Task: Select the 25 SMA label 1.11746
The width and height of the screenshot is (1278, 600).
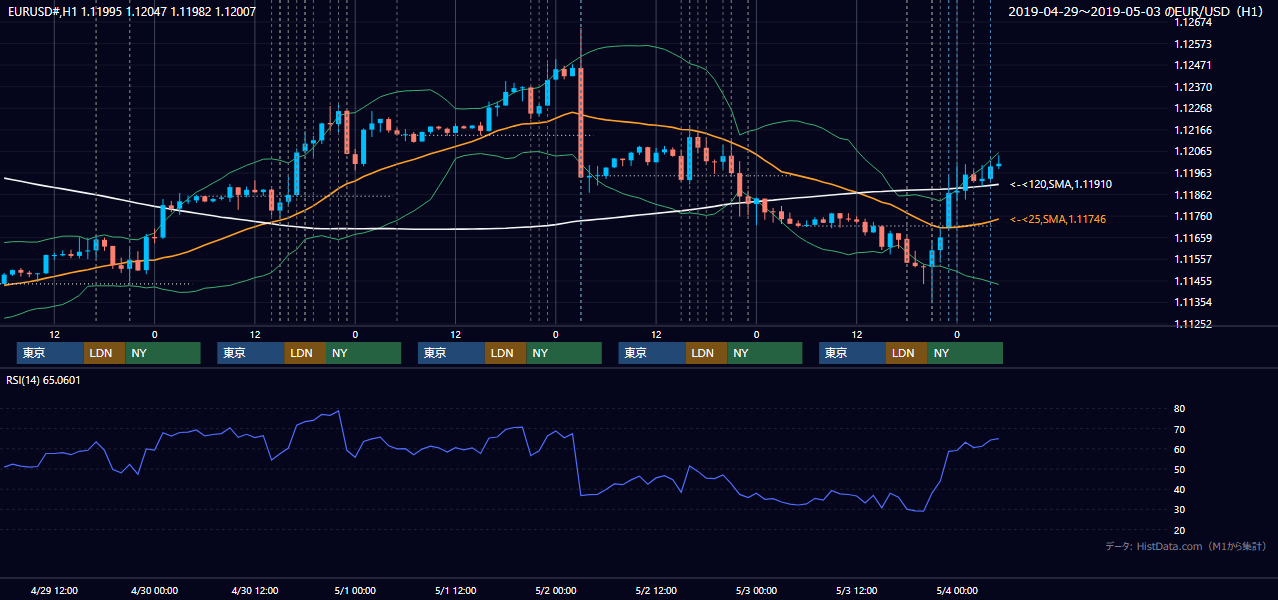Action: tap(1058, 219)
